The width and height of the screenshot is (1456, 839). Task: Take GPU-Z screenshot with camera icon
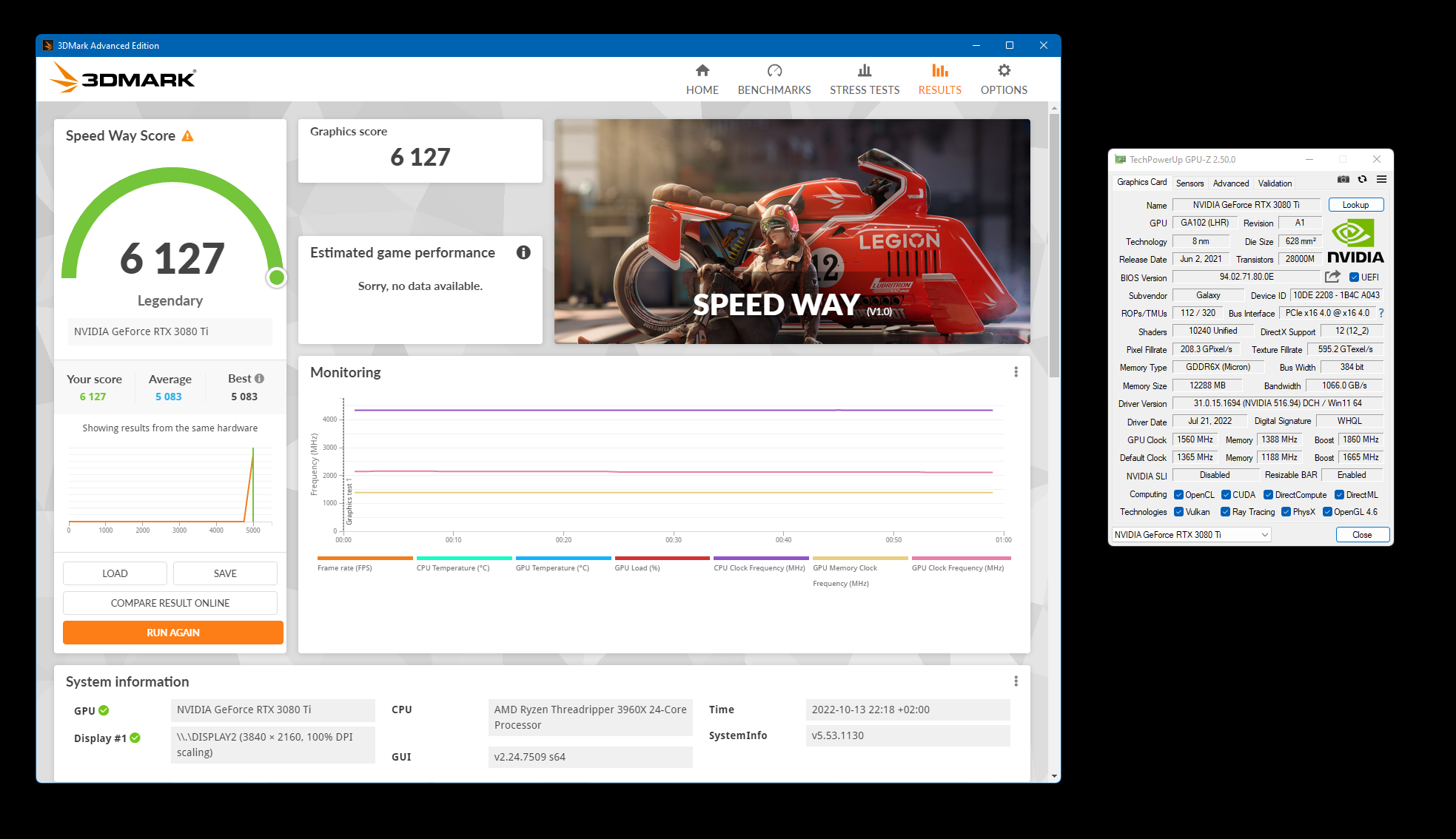(1343, 180)
